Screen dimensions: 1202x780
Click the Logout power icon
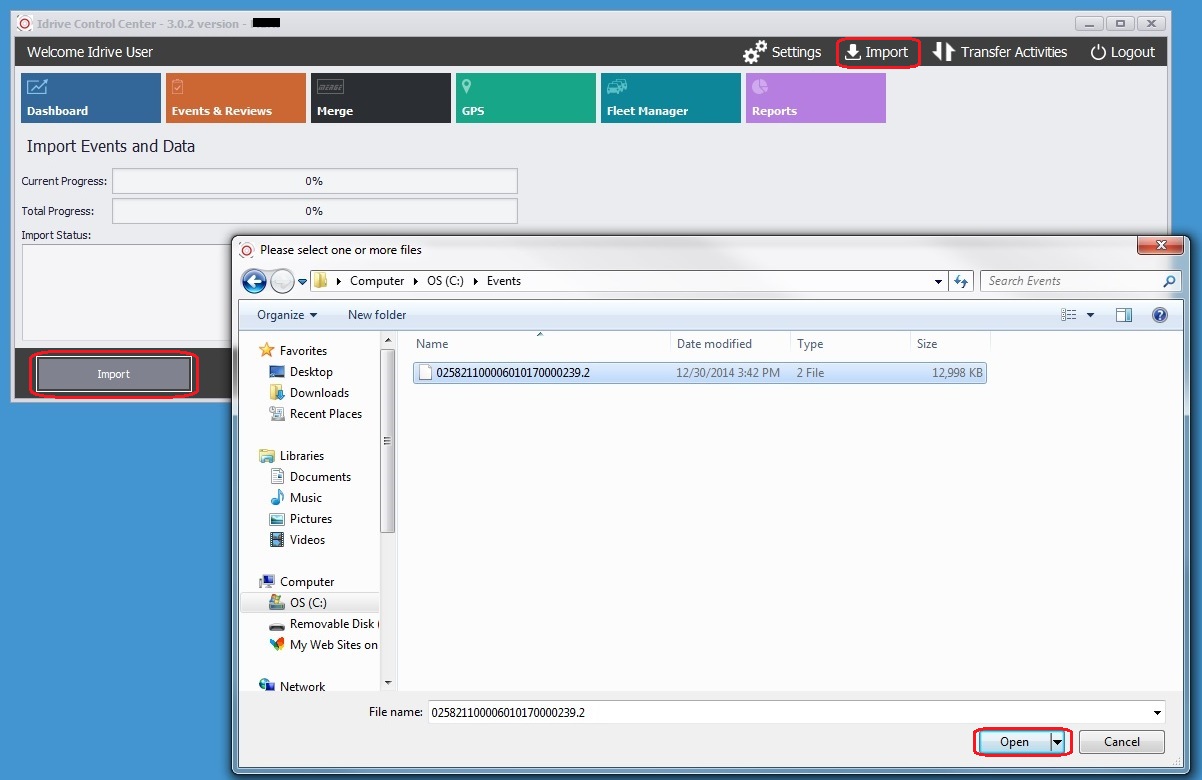pyautogui.click(x=1098, y=52)
